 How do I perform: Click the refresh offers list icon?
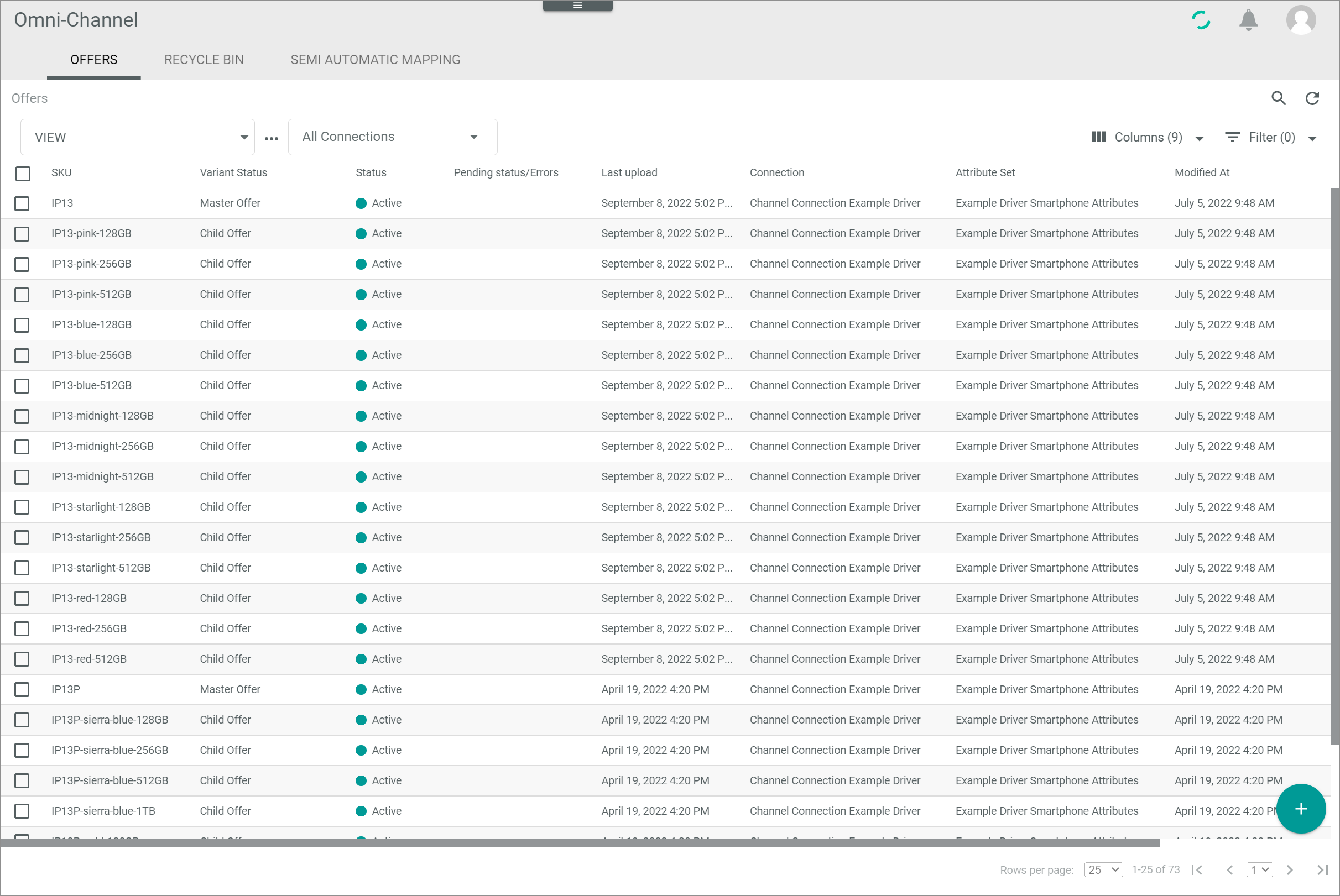click(1312, 98)
